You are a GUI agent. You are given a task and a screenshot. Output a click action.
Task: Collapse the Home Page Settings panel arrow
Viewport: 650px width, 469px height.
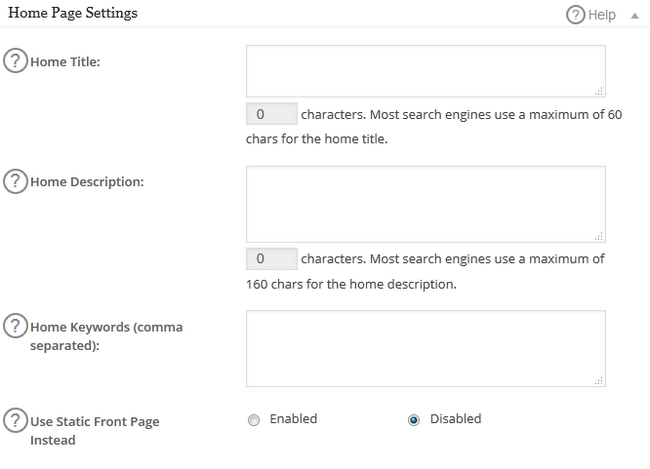click(x=634, y=15)
